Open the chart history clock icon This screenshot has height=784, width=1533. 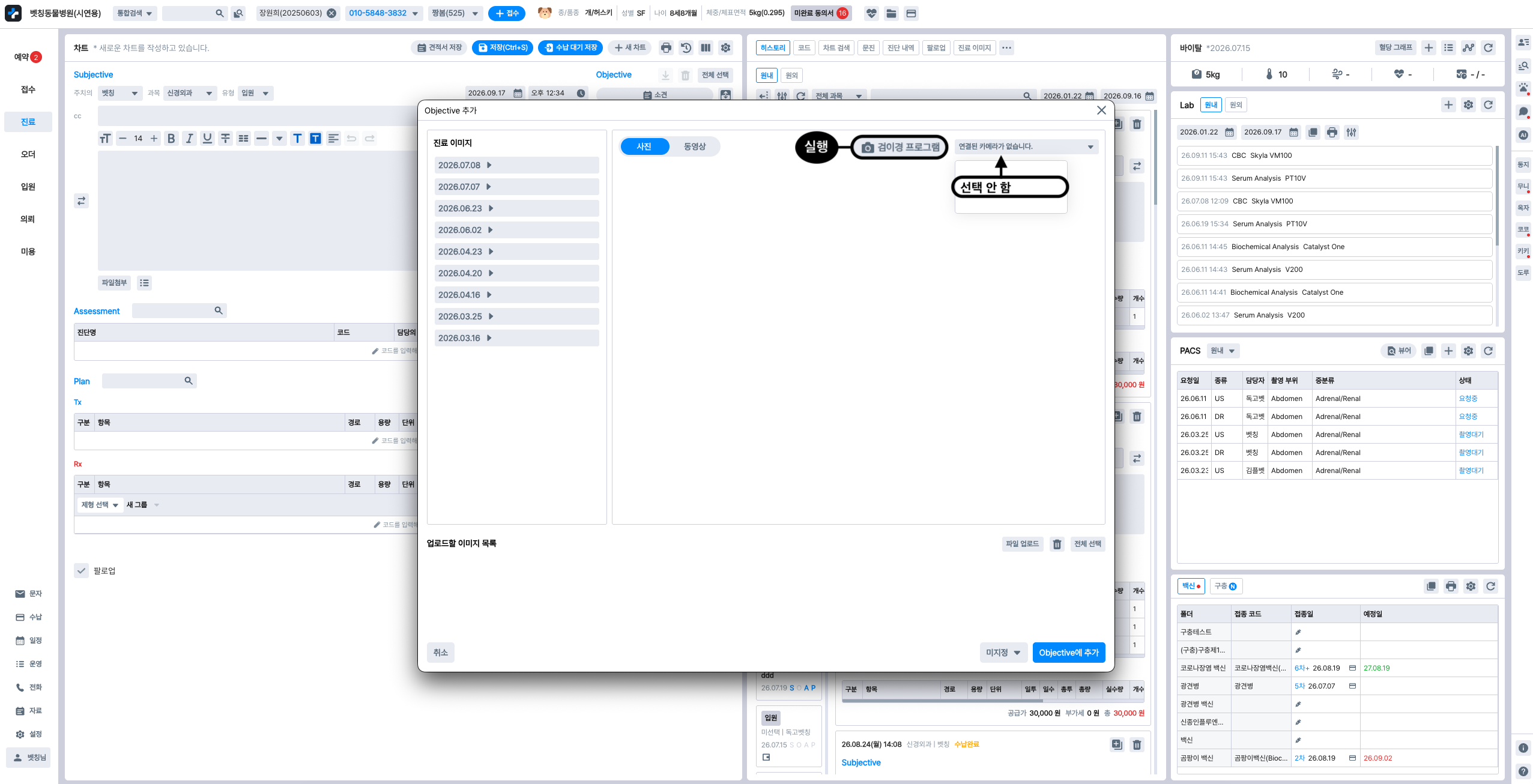tap(686, 47)
